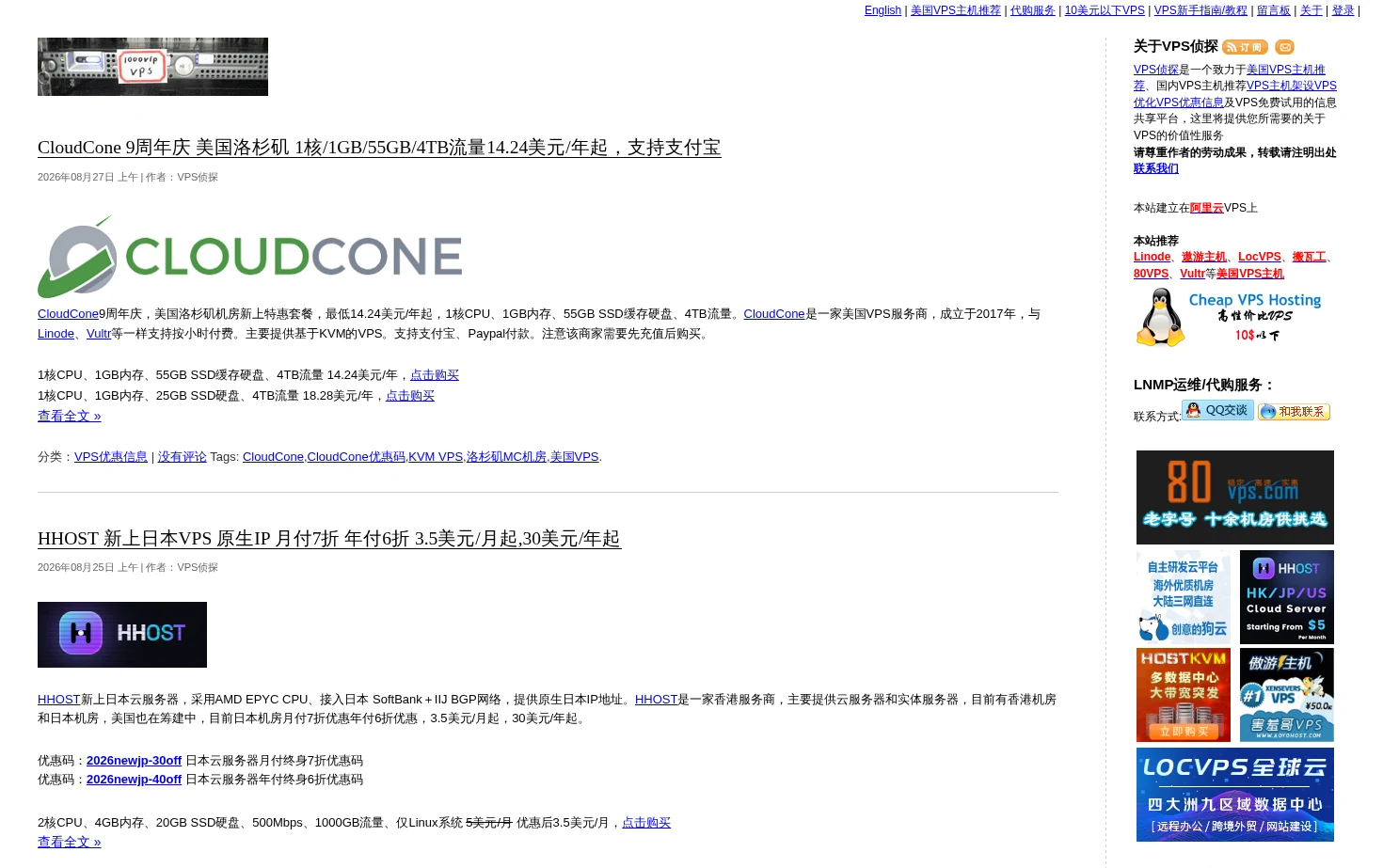Open the Aoyou host VPS ad
The width and height of the screenshot is (1383, 868).
[x=1287, y=695]
